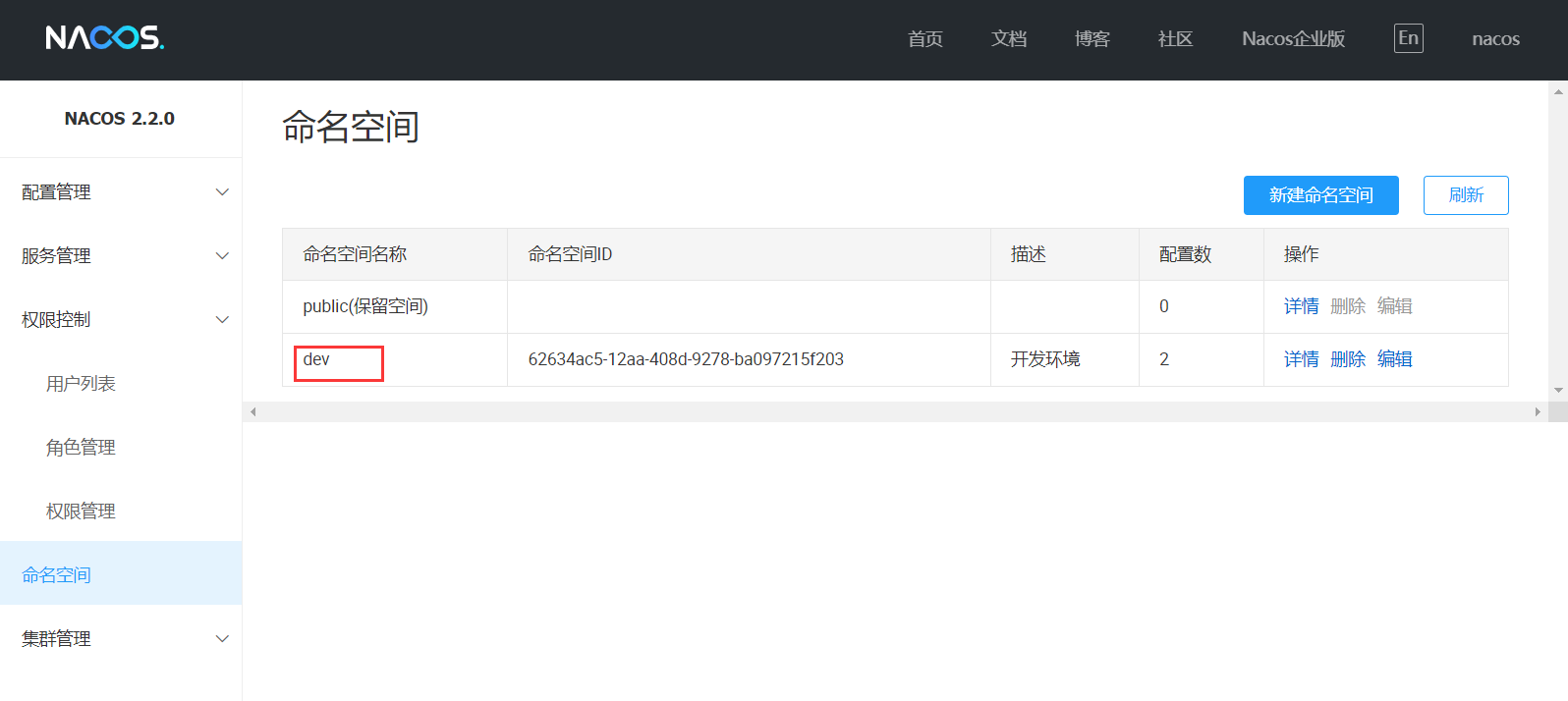Viewport: 1568px width, 701px height.
Task: Edit the dev namespace via 编辑
Action: pos(1394,359)
